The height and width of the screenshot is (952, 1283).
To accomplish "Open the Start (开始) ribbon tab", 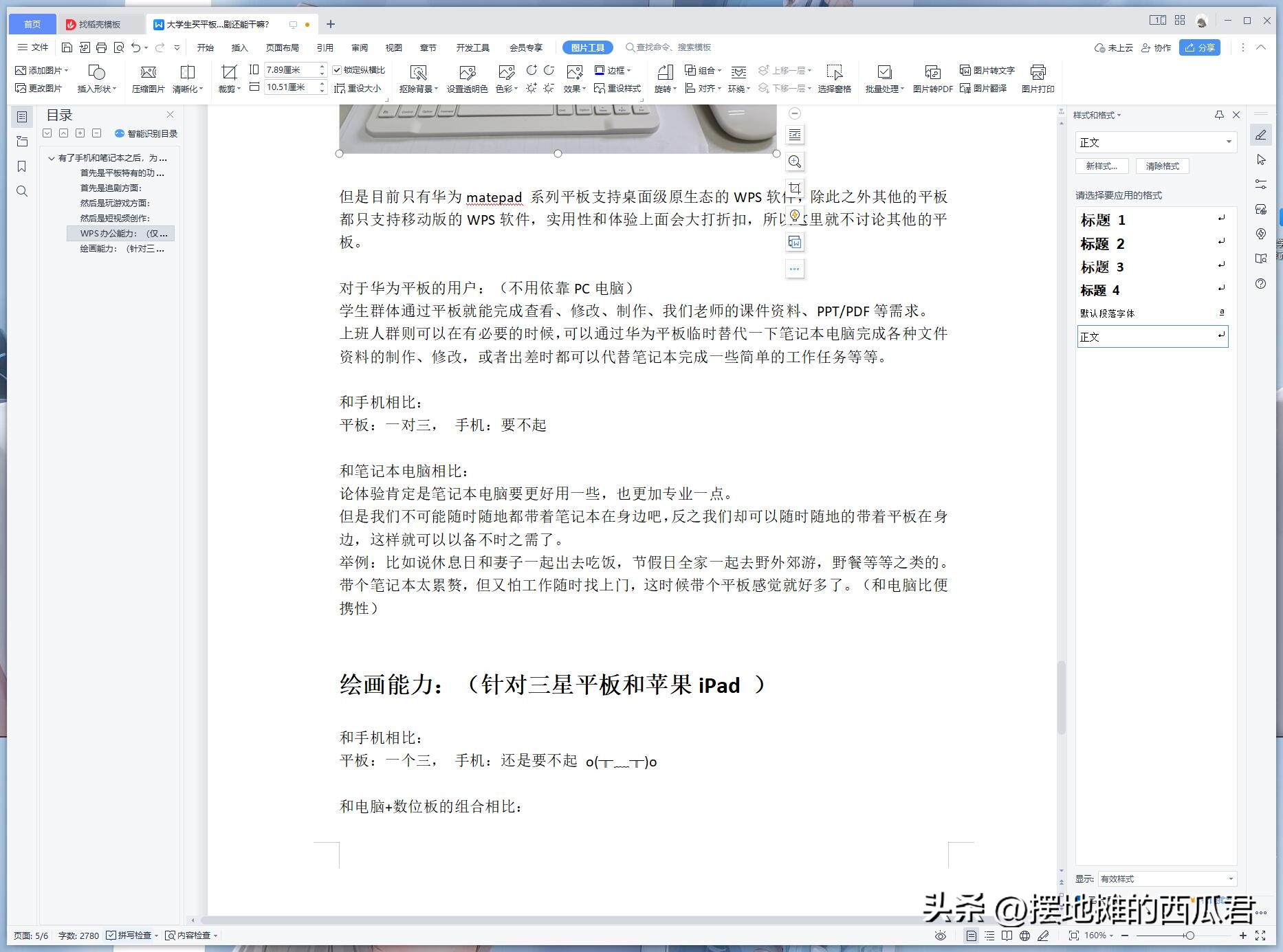I will [205, 47].
